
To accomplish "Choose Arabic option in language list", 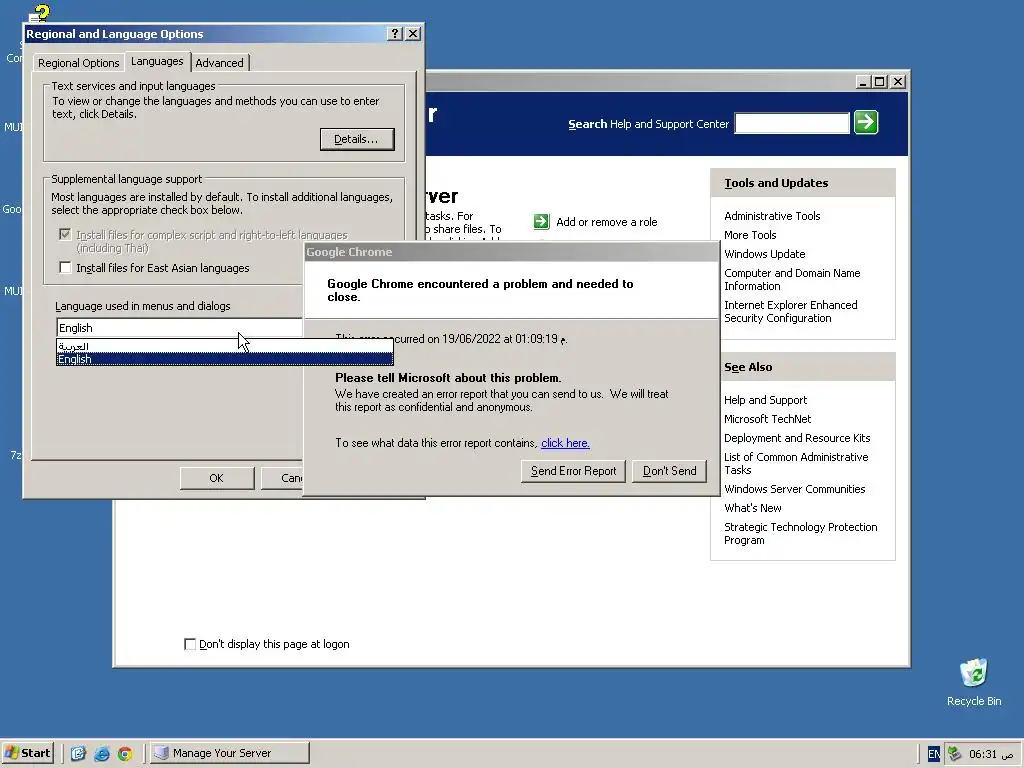I will (x=225, y=346).
